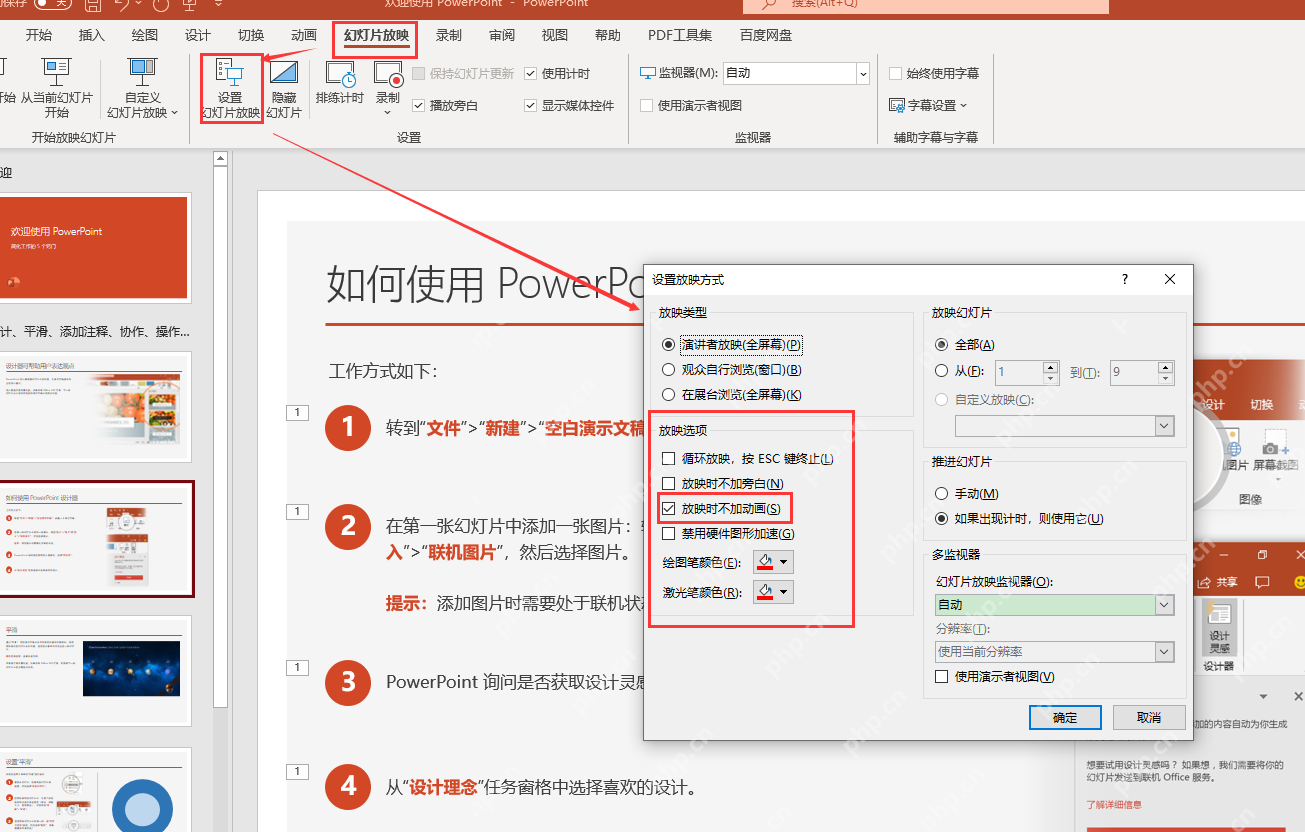Screen dimensions: 1305x832
Task: Expand ribbon 监视器 dropdown set to 自动
Action: pyautogui.click(x=863, y=73)
